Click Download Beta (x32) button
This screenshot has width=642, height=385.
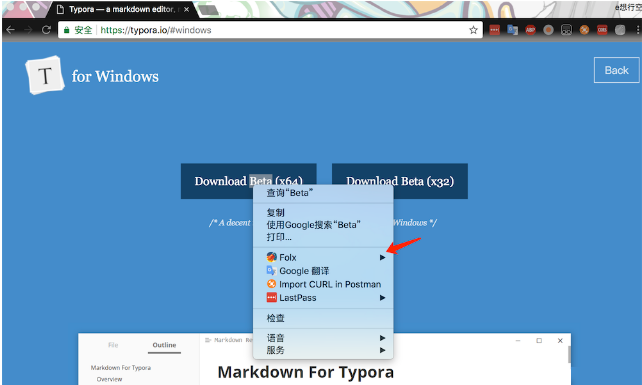400,181
